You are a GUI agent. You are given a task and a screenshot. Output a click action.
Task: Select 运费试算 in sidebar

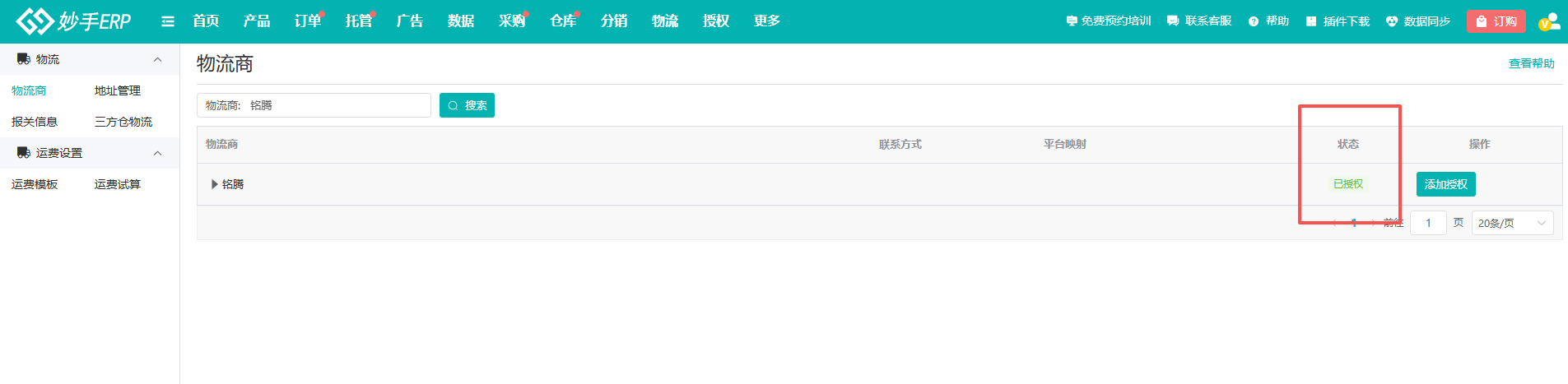tap(118, 184)
